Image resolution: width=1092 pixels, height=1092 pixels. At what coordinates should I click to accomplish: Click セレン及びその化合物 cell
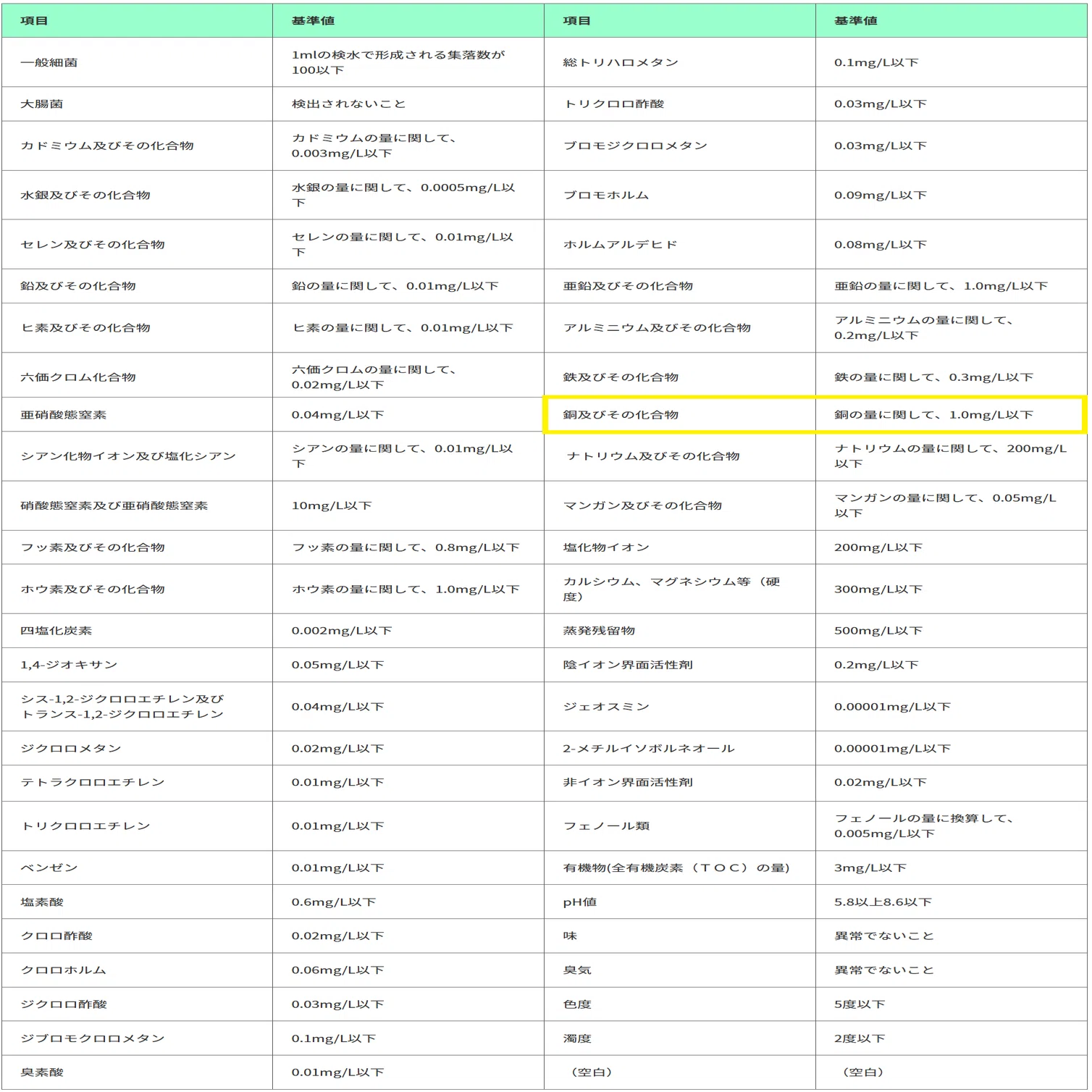coord(137,245)
